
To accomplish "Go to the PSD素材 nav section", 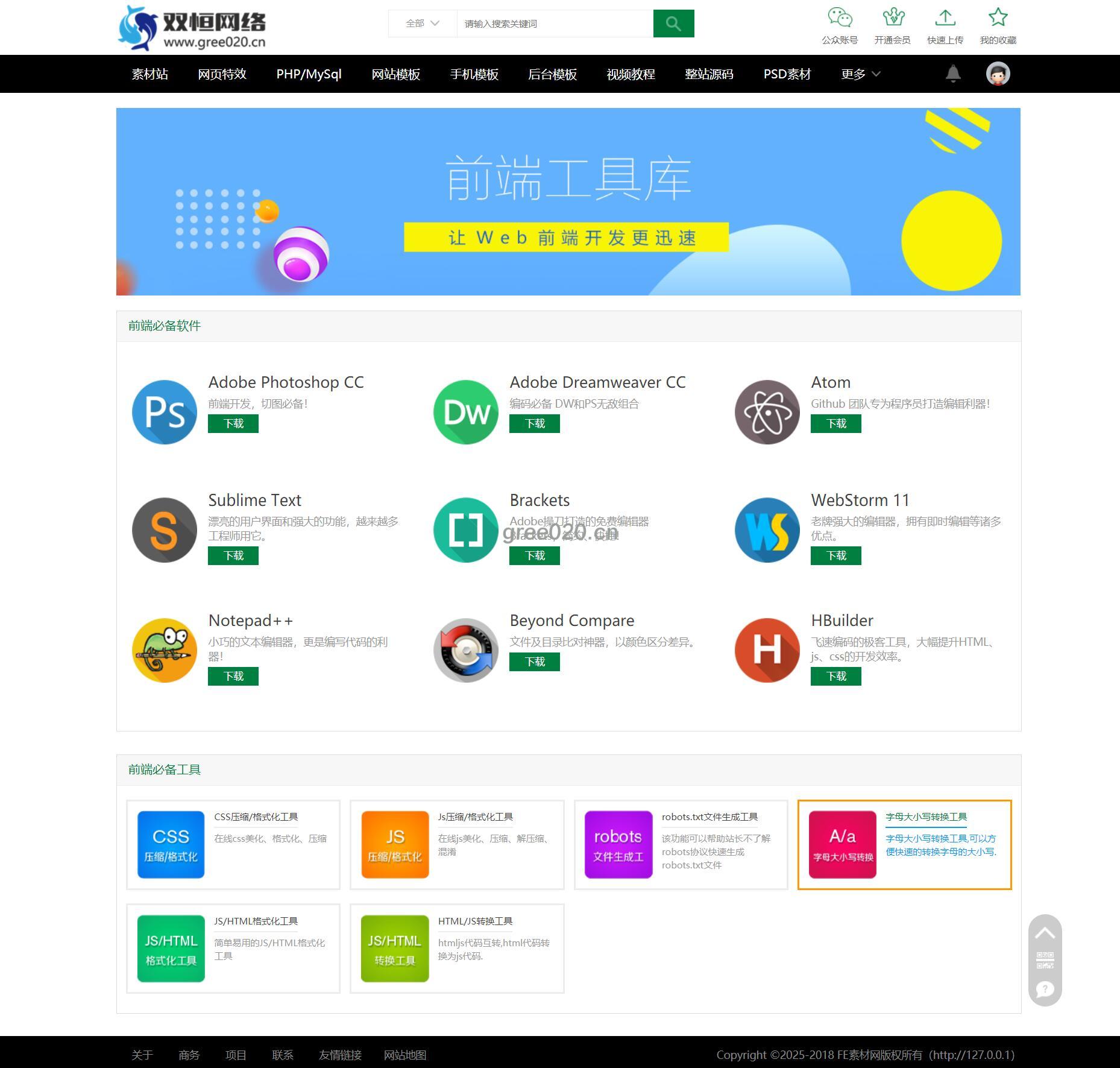I will pos(787,74).
